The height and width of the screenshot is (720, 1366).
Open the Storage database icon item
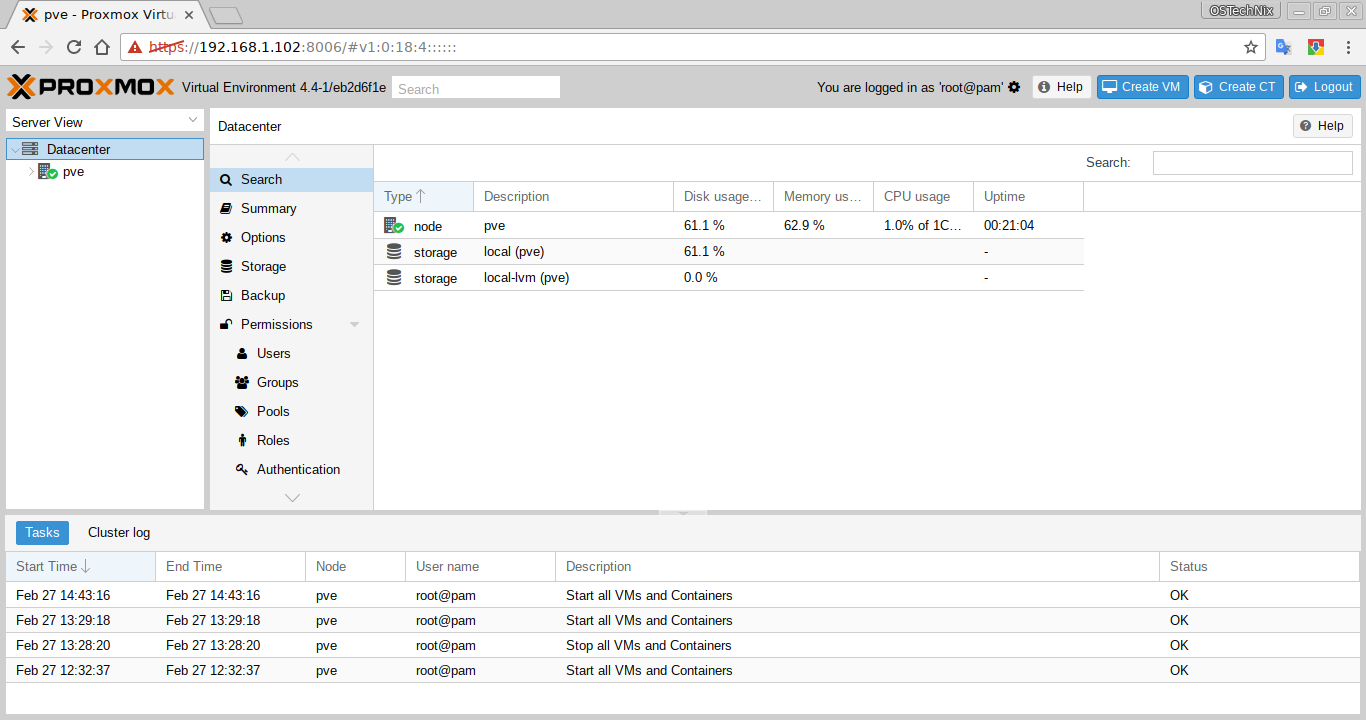pos(227,267)
